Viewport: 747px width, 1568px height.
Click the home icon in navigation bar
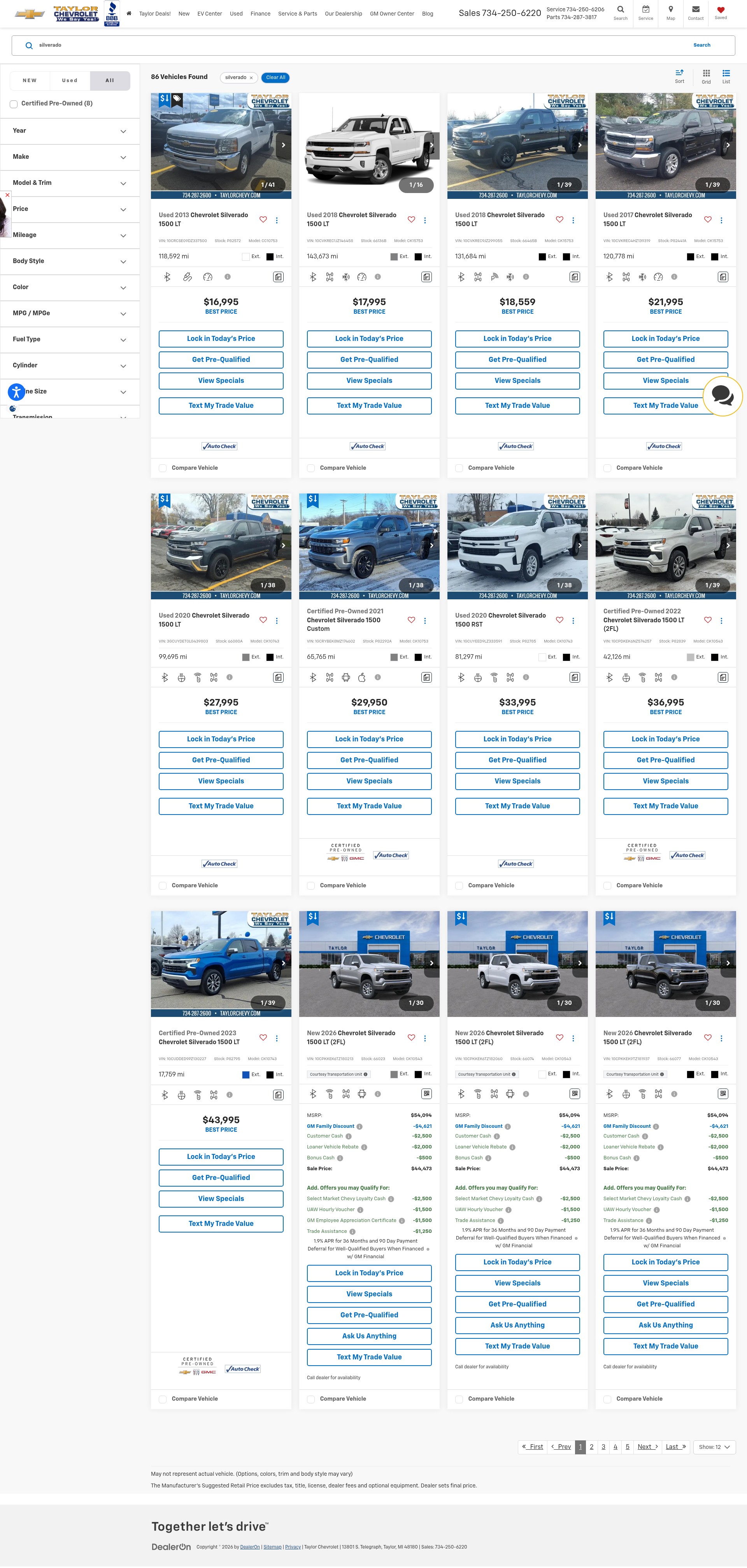click(128, 13)
